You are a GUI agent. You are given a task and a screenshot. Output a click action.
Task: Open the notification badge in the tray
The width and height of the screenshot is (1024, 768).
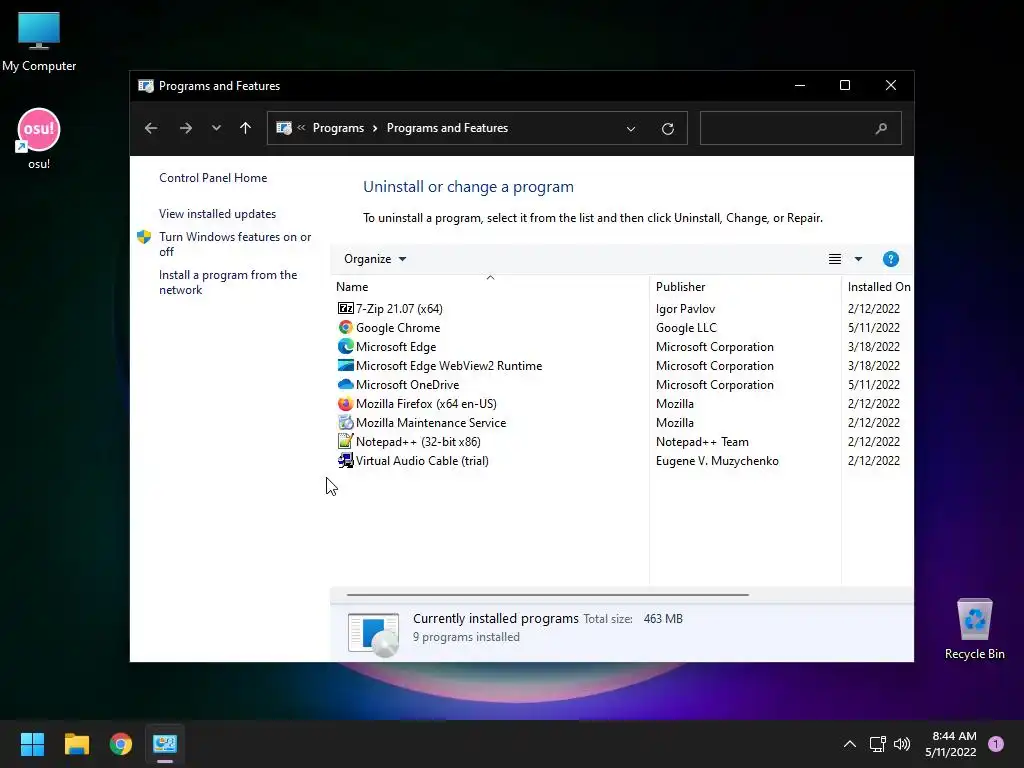pos(995,744)
